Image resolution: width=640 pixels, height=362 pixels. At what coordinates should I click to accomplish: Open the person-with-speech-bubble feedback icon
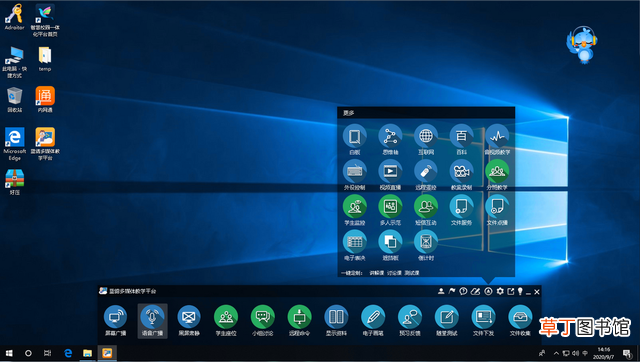[x=410, y=317]
